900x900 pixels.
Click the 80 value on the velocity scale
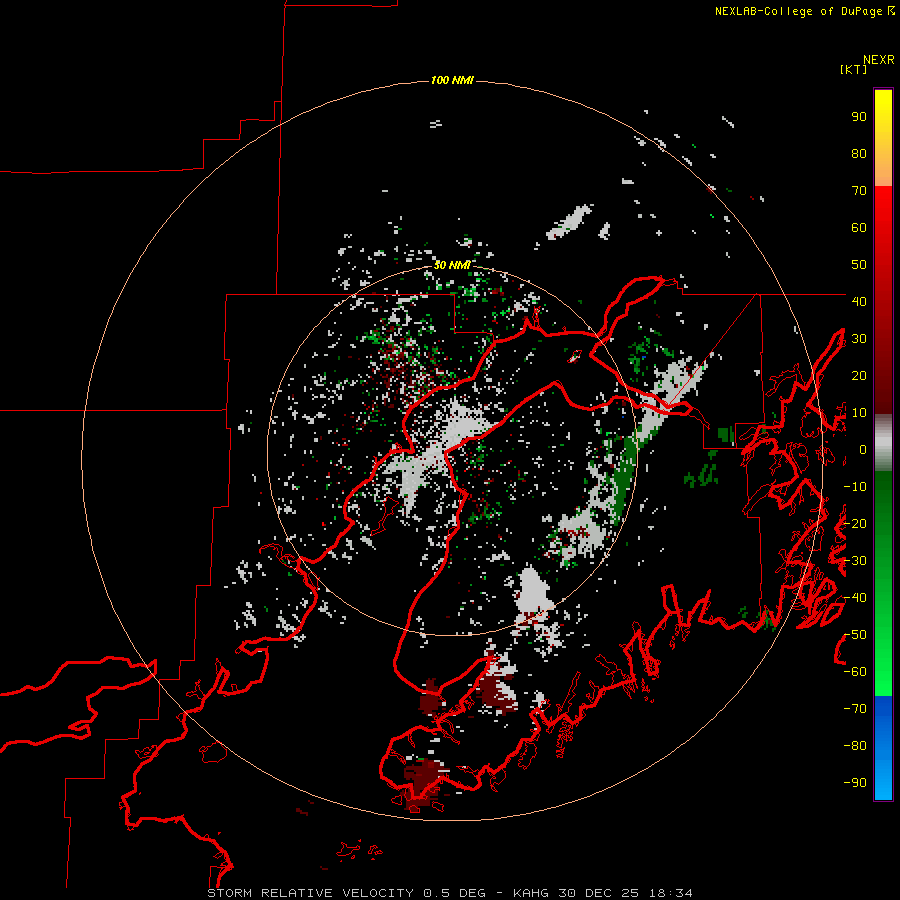(859, 154)
